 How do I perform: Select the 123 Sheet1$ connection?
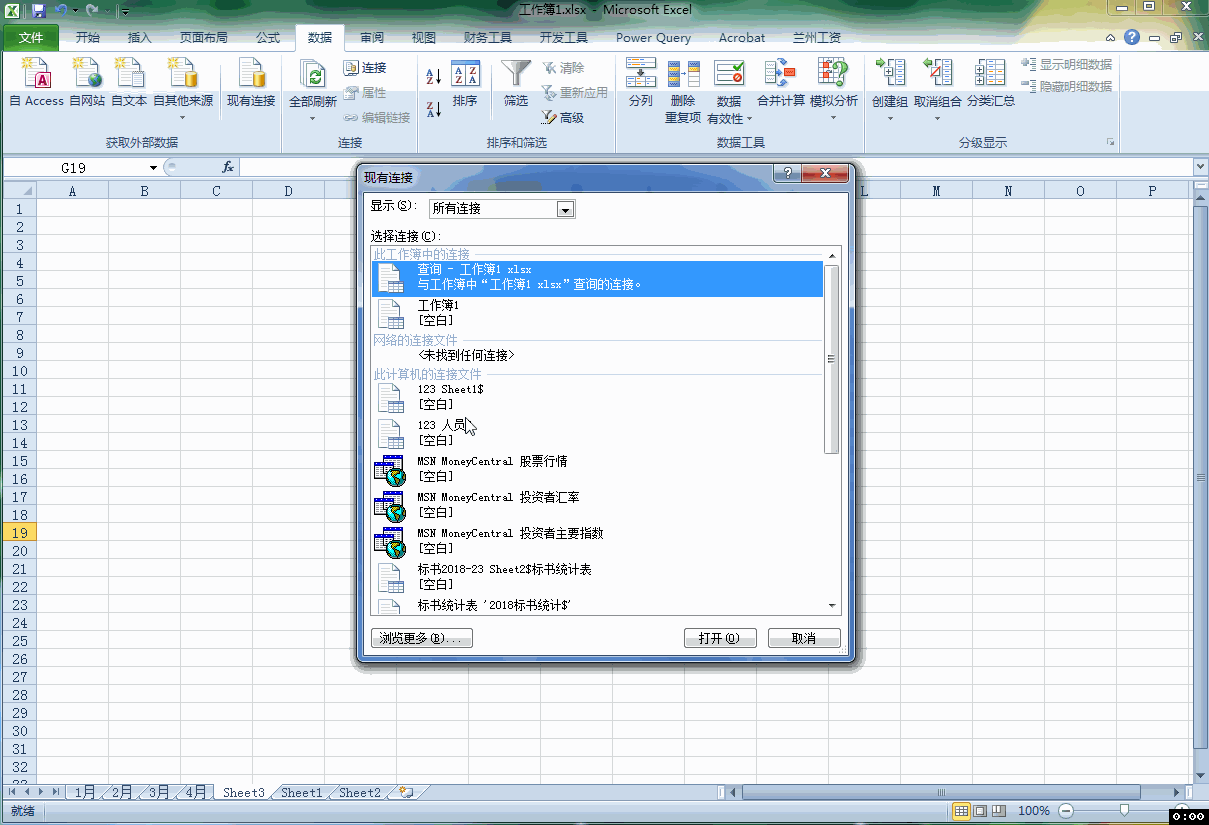[x=597, y=397]
